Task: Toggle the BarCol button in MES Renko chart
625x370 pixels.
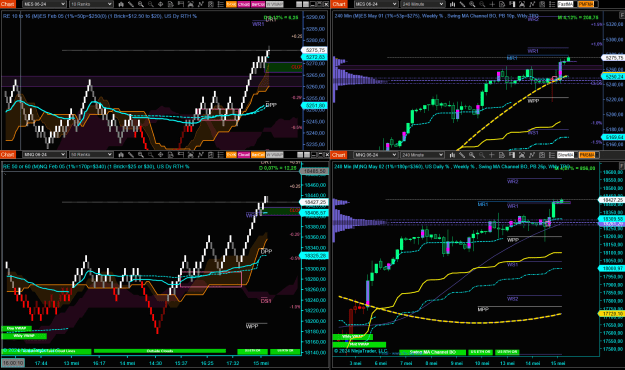Action: [258, 4]
